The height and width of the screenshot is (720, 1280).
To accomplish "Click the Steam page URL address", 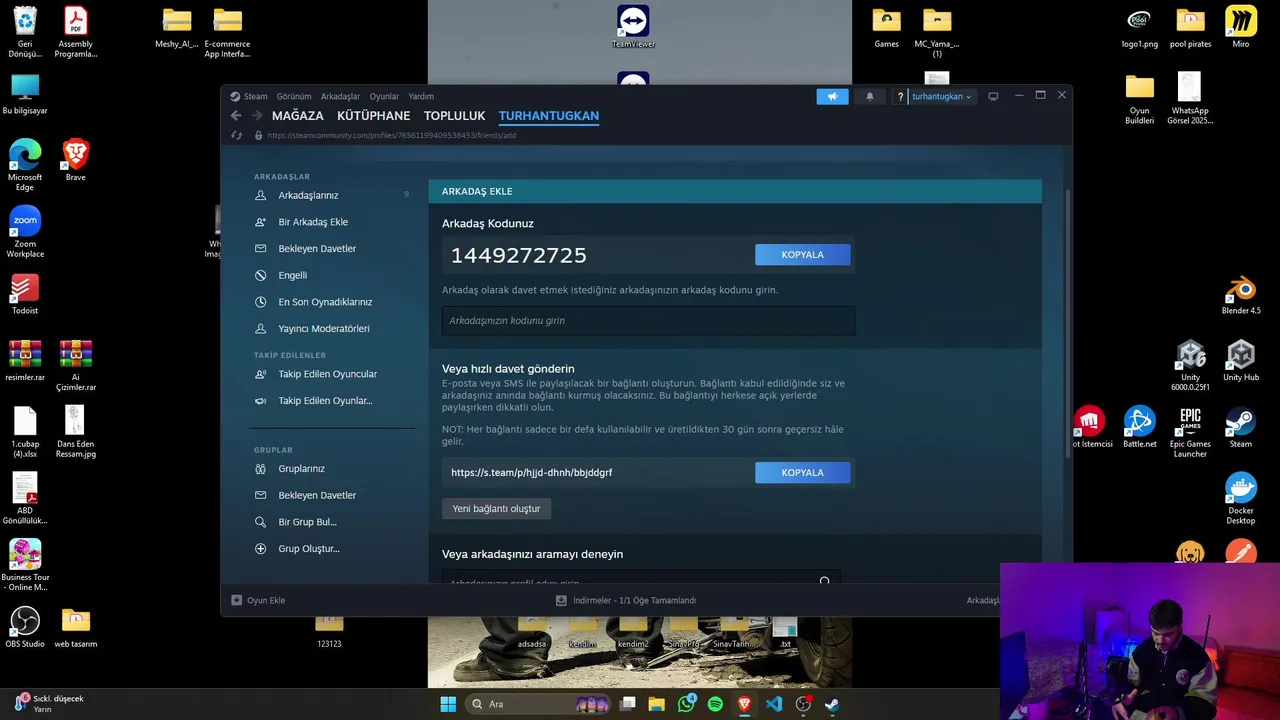I will click(392, 135).
